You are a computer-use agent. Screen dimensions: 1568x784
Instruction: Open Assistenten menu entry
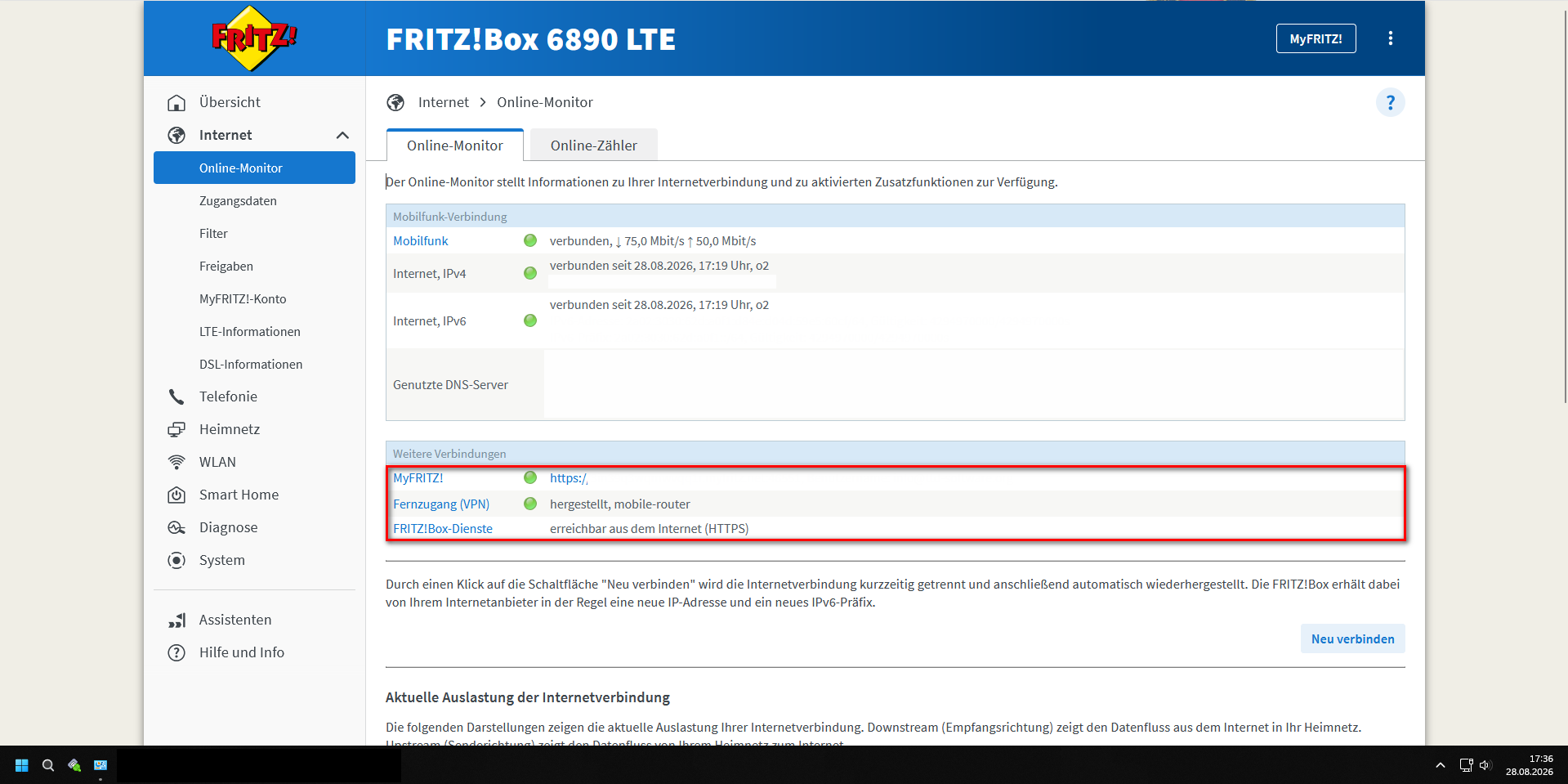pos(235,620)
